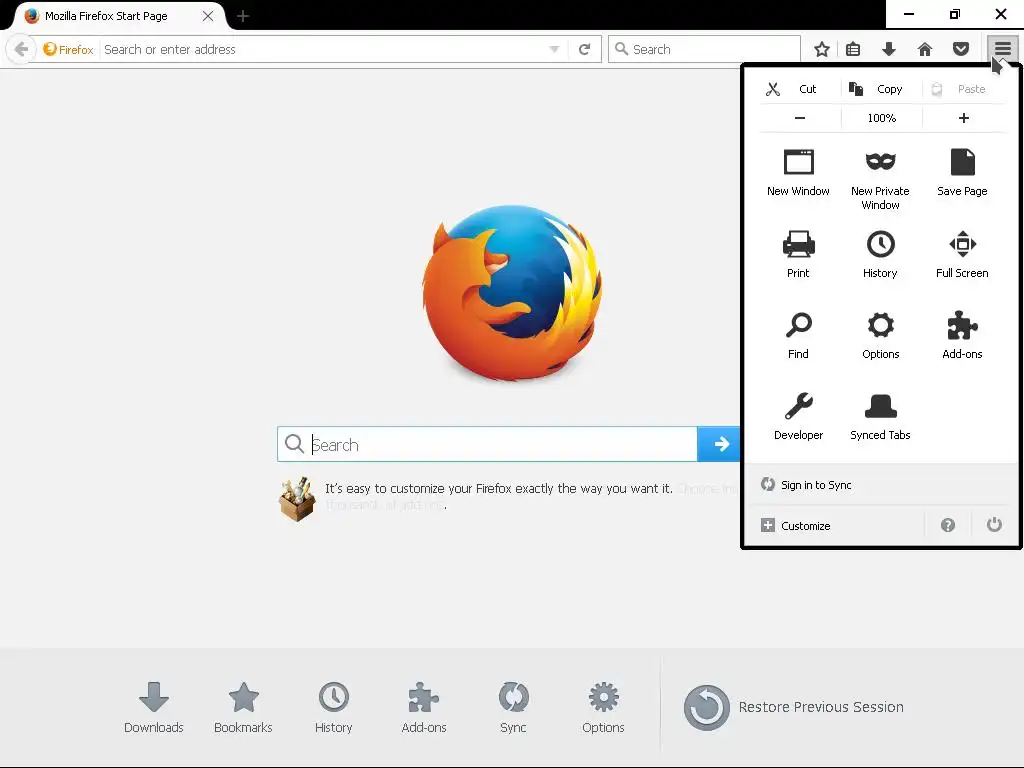Click the toolbar Search box
Viewport: 1024px width, 768px height.
(704, 49)
